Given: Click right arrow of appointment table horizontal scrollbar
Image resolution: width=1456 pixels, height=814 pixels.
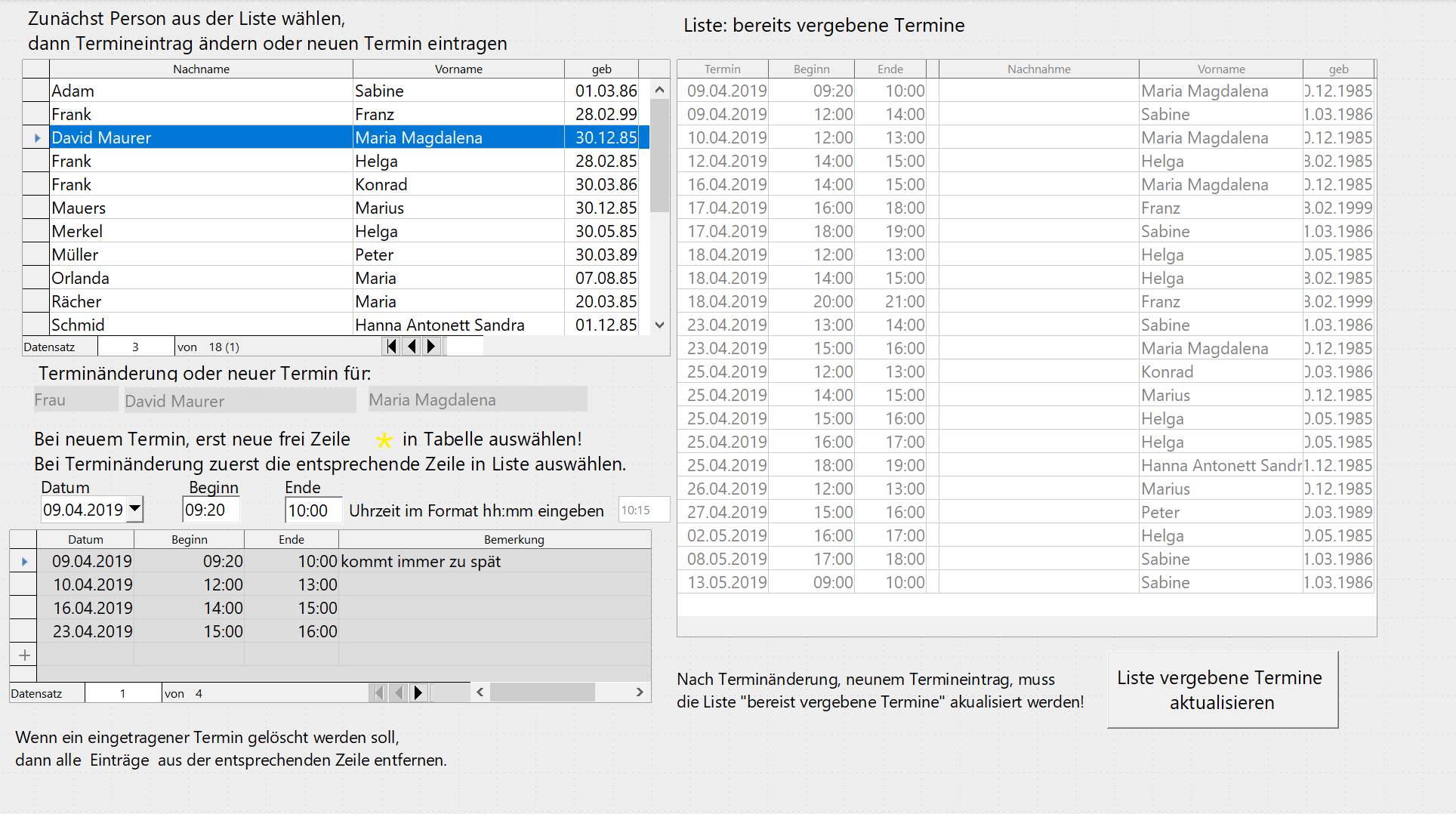Looking at the screenshot, I should (640, 692).
